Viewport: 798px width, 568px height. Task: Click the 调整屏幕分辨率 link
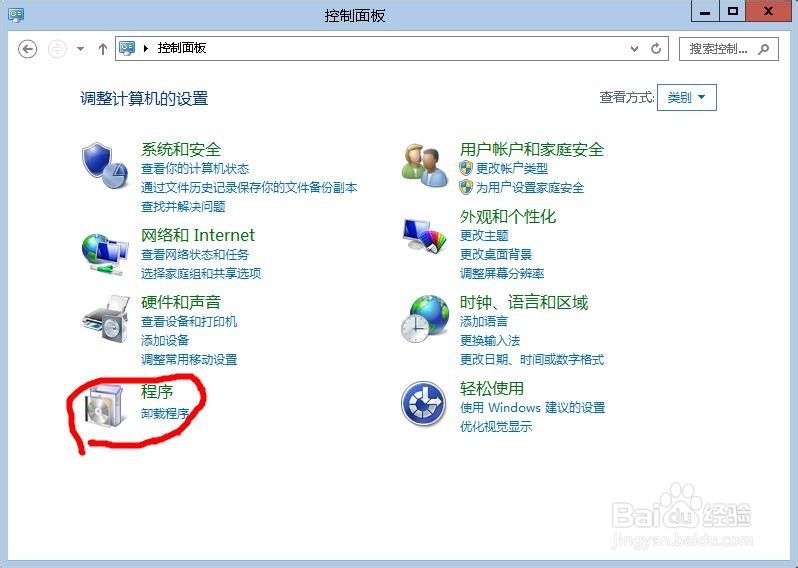pyautogui.click(x=502, y=273)
